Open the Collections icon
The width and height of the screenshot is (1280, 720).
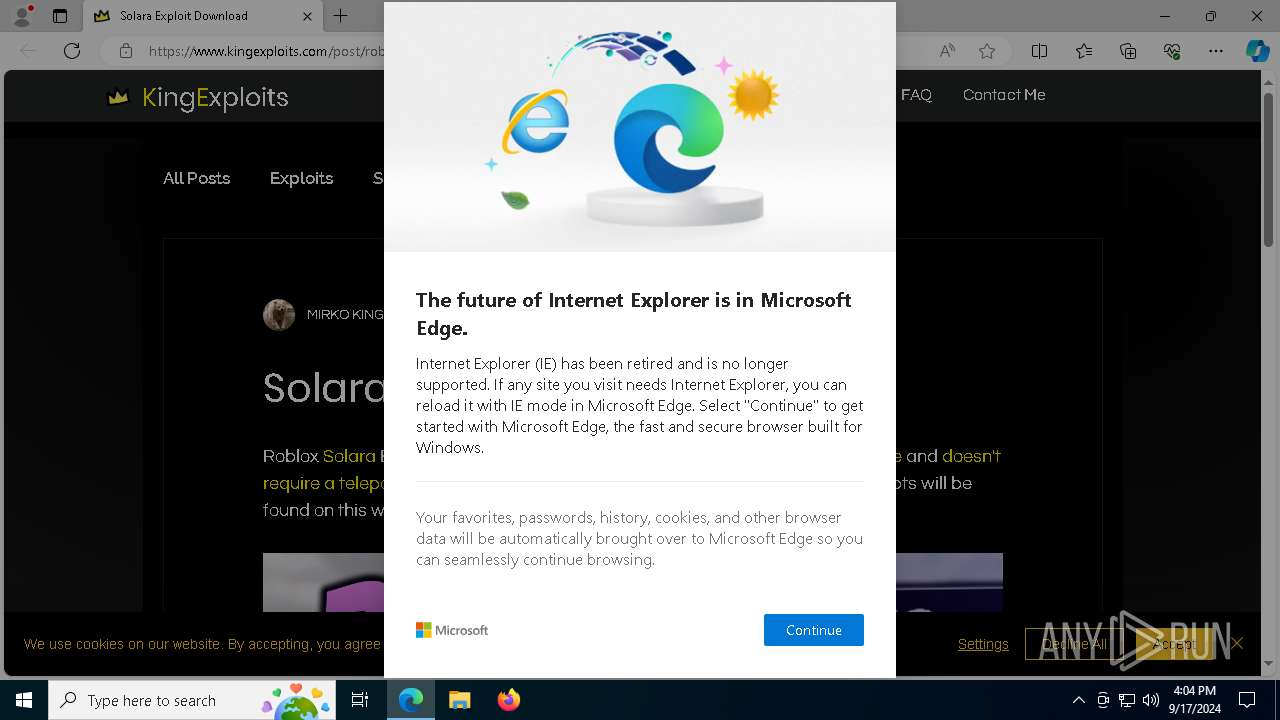tap(1128, 51)
